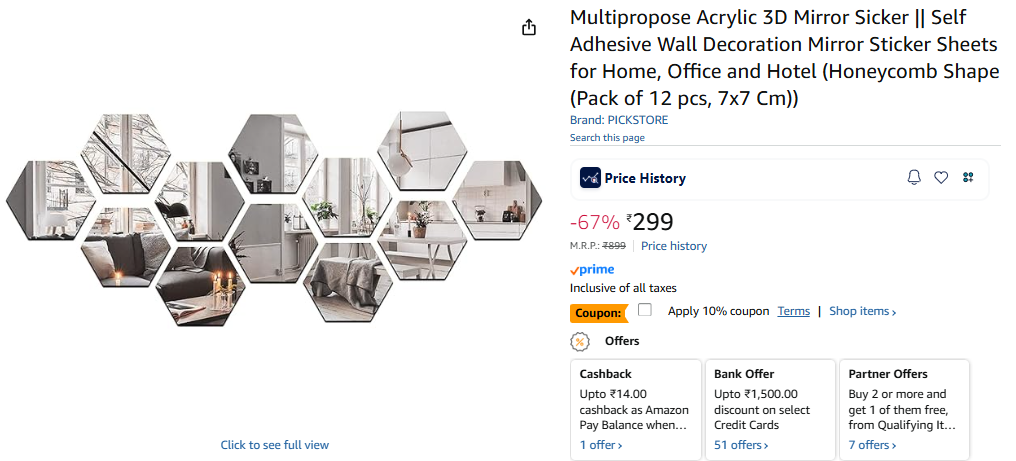Expand the Bank Offer 51 offers link
This screenshot has height=461, width=1016.
(740, 445)
